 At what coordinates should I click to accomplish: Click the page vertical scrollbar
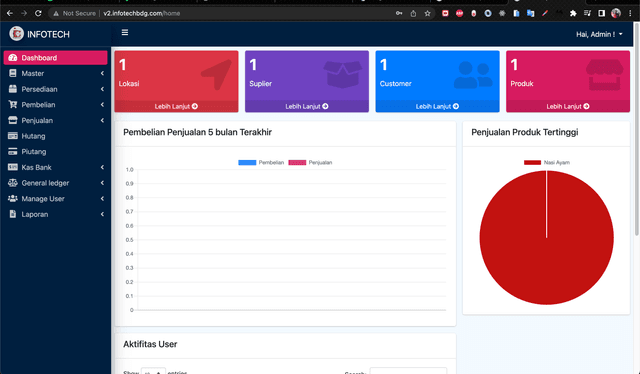pos(637,129)
